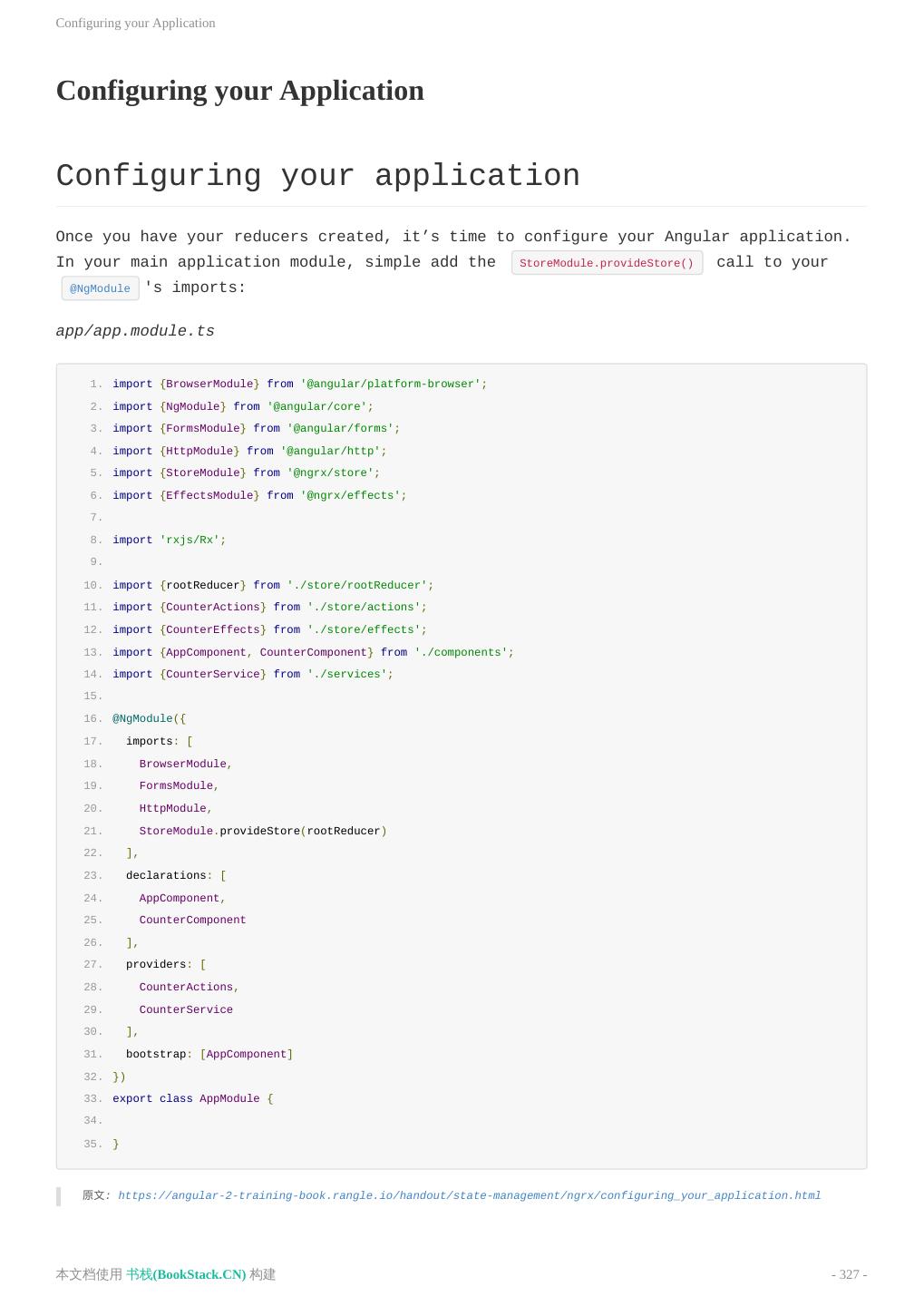Open the angular-2-training-book source URL link

point(469,1195)
